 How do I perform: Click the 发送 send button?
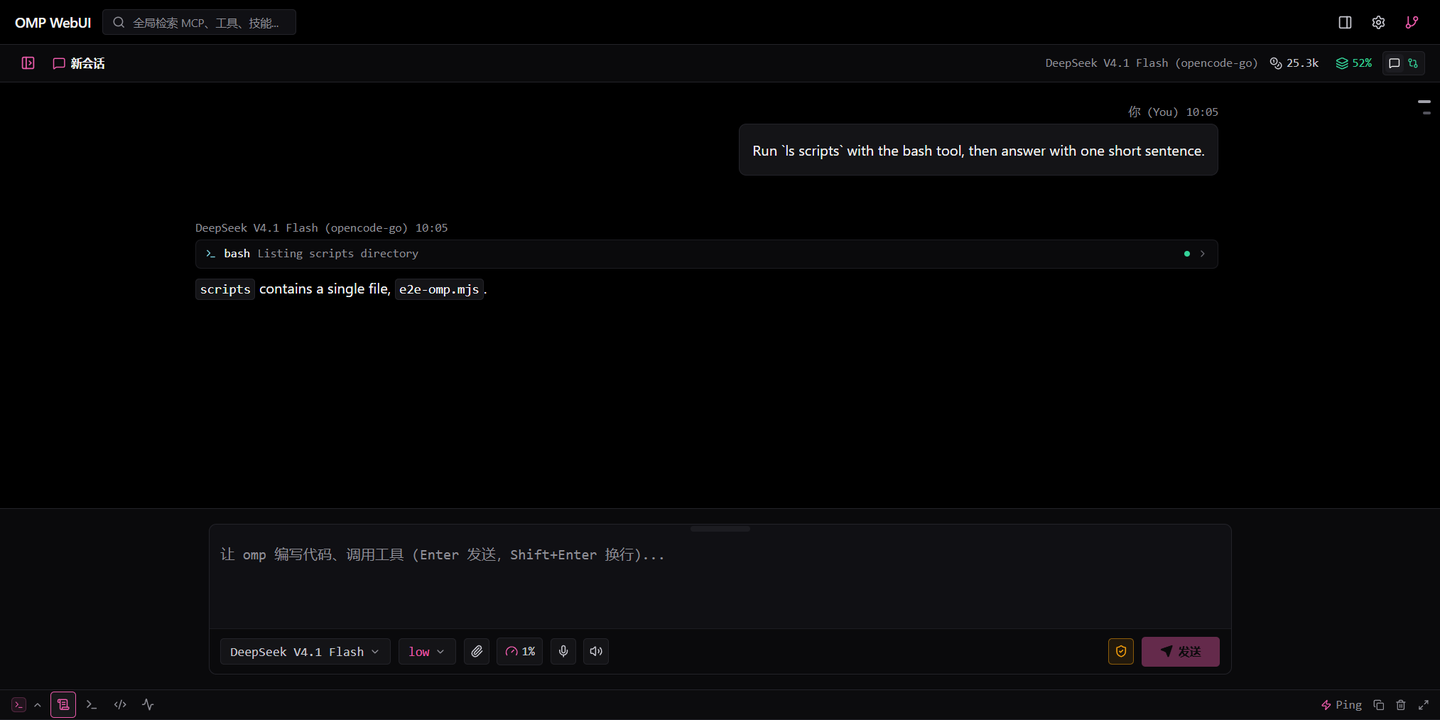(1180, 652)
